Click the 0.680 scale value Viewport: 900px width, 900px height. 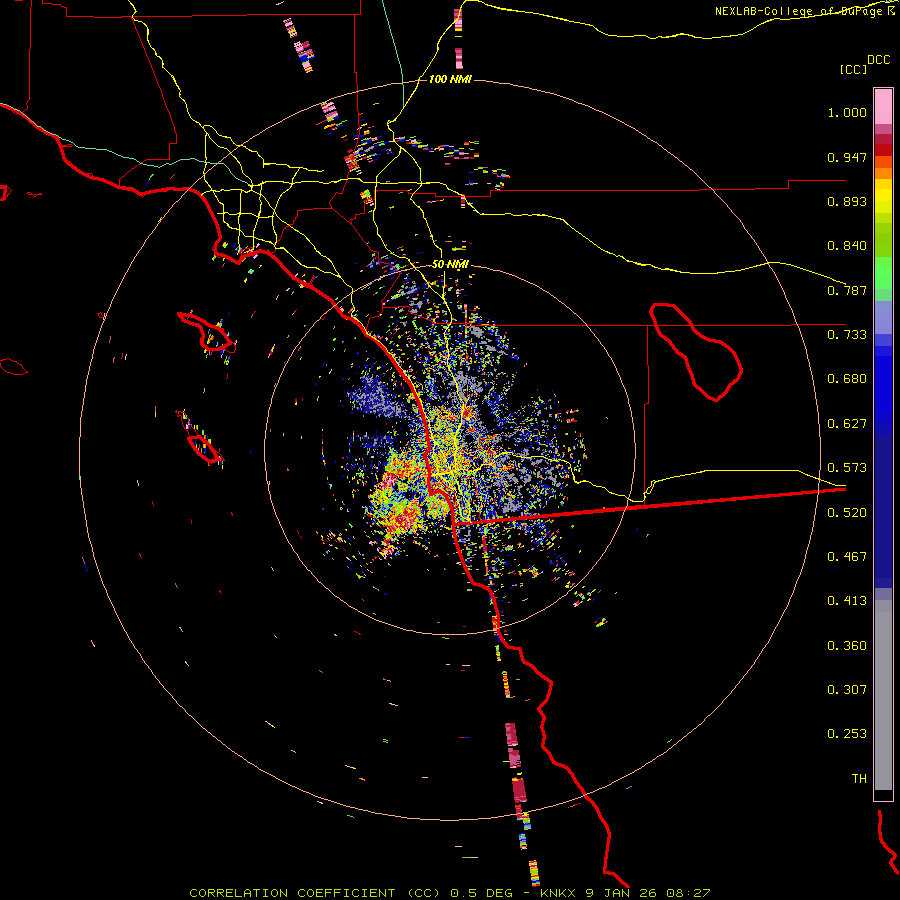[x=847, y=379]
